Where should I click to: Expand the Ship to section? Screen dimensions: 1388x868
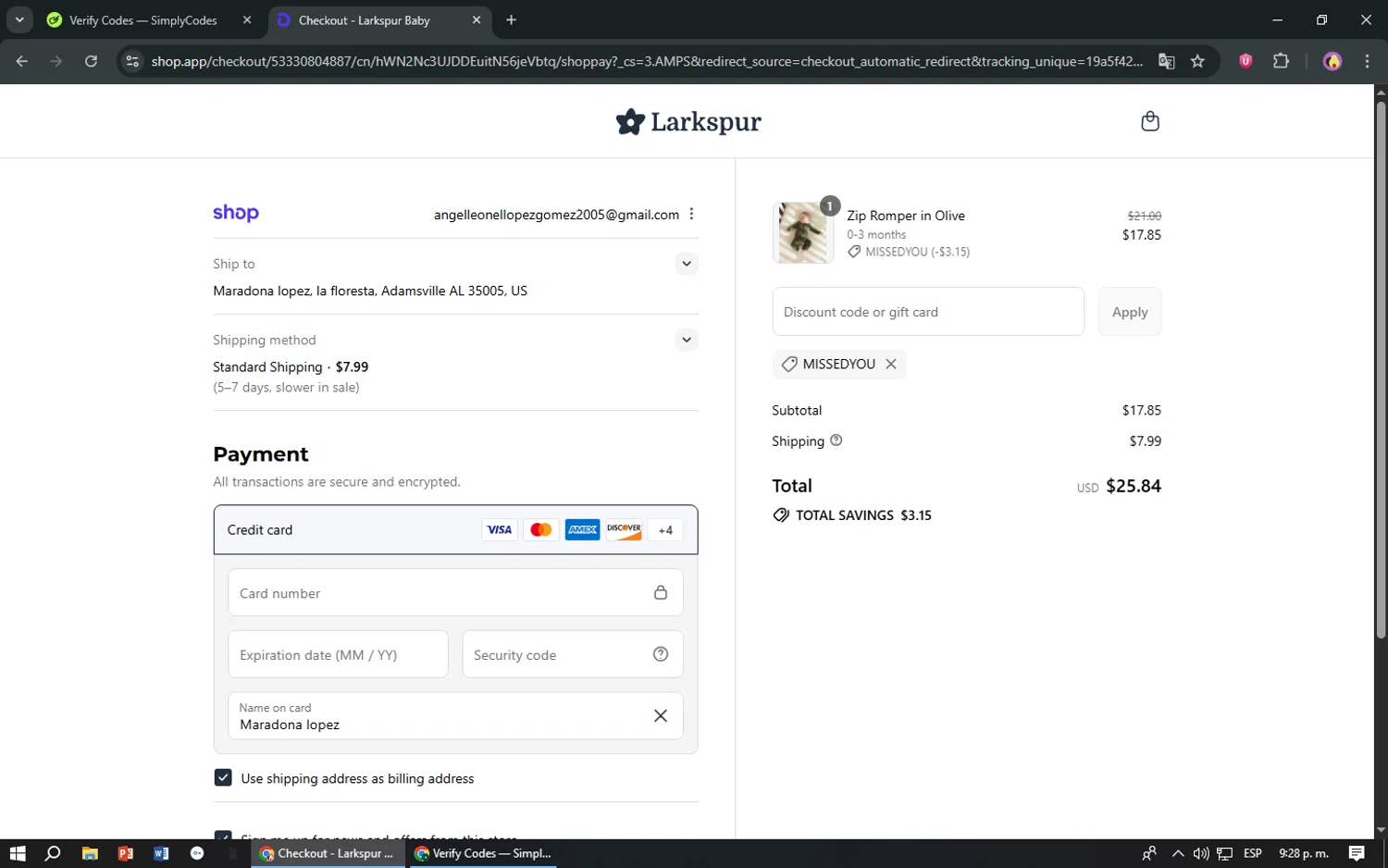(686, 264)
